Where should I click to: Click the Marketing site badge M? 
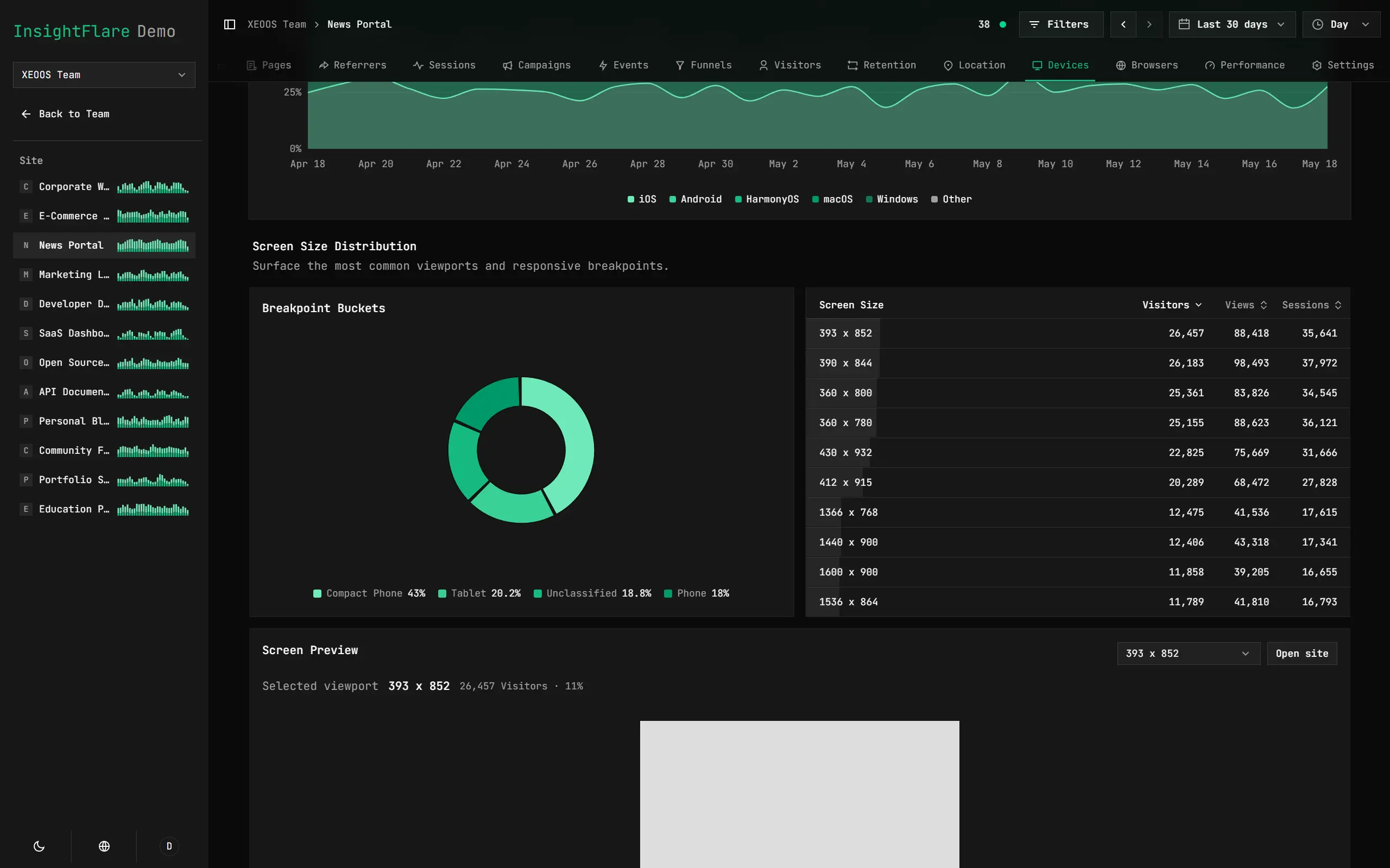click(26, 275)
